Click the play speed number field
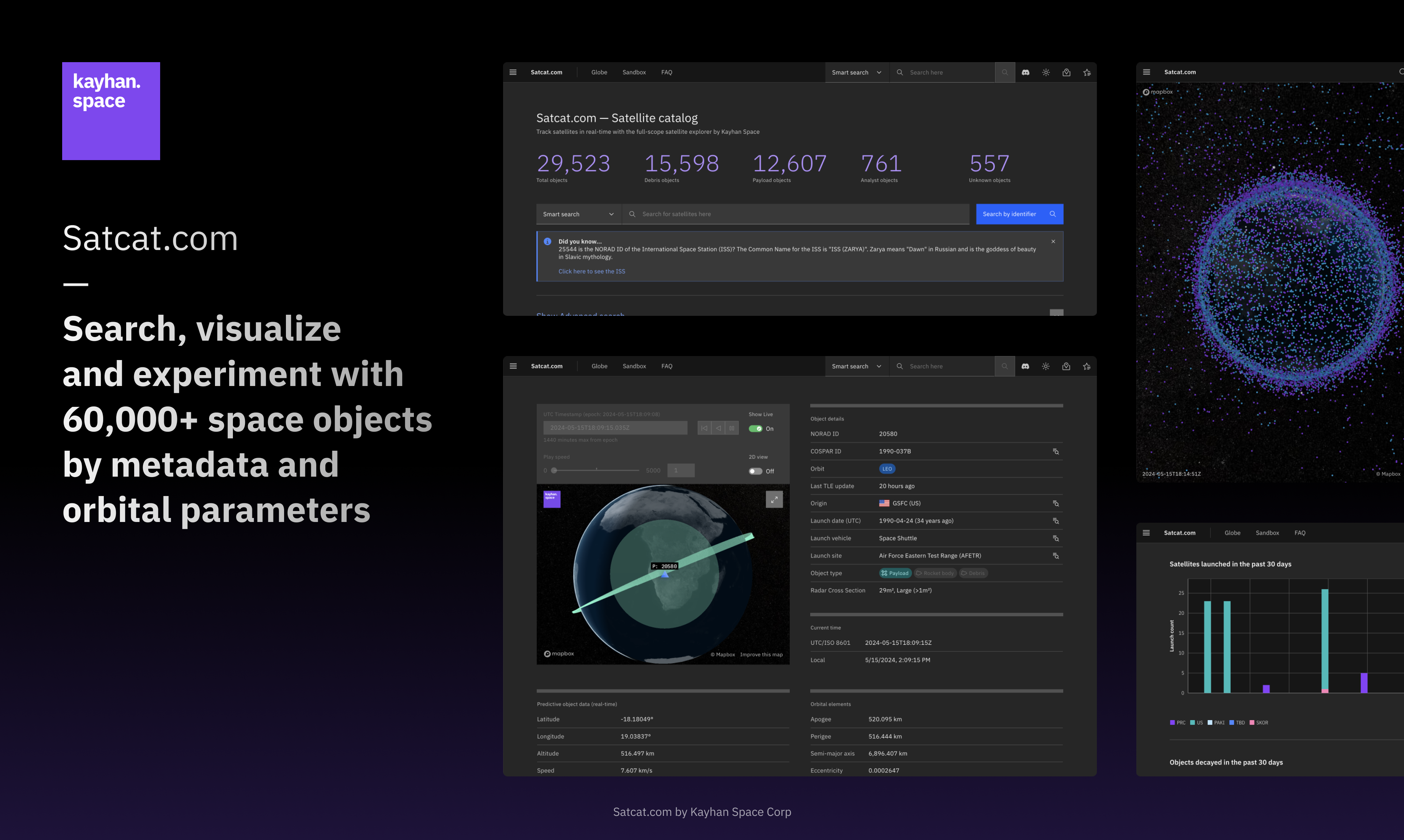Screen dimensions: 1404x840 point(680,470)
